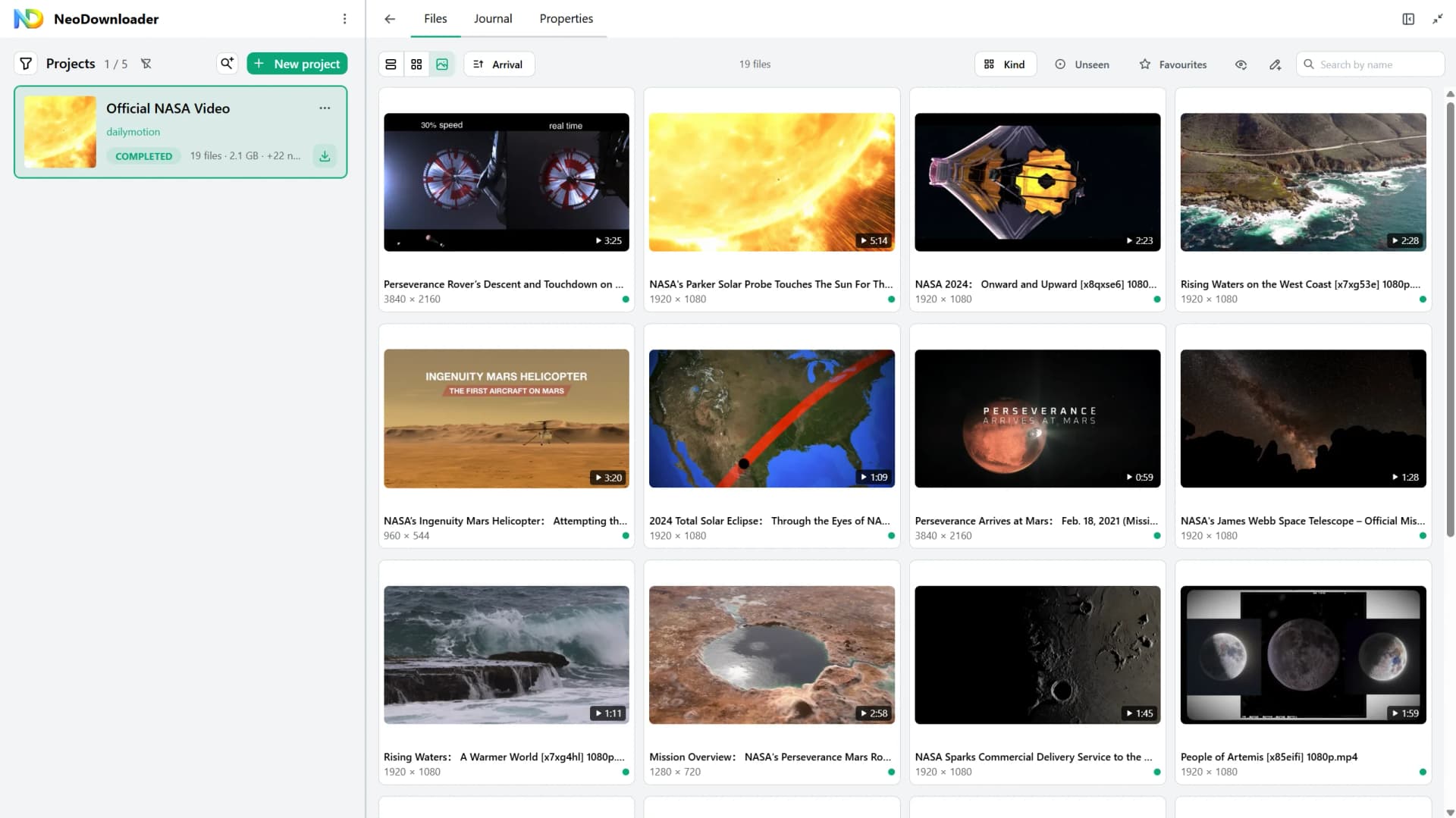Click green dot on Perseverance Rover's Descent card

(626, 299)
